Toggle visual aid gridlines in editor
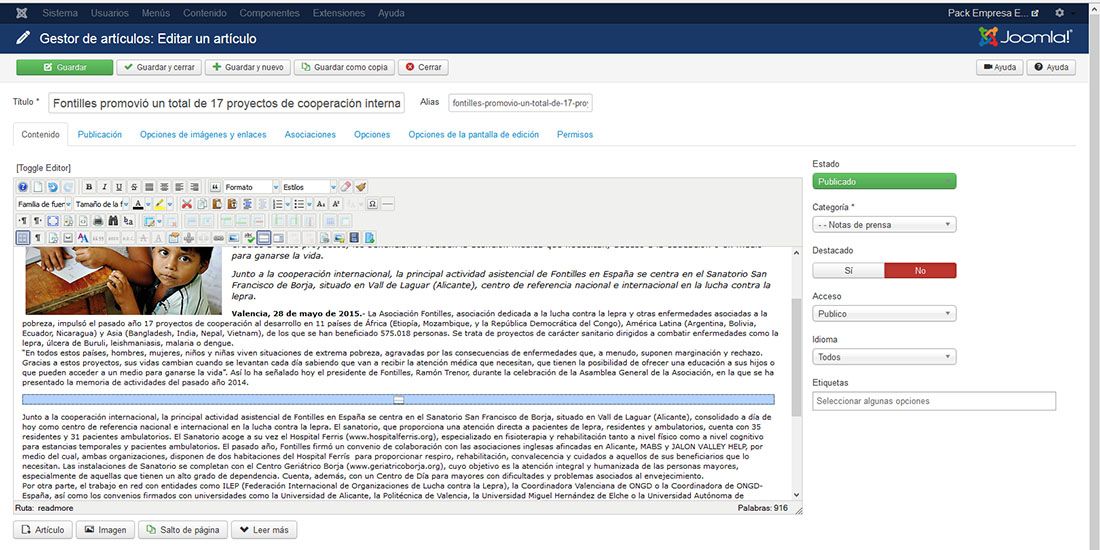Image resolution: width=1100 pixels, height=550 pixels. pyautogui.click(x=22, y=238)
